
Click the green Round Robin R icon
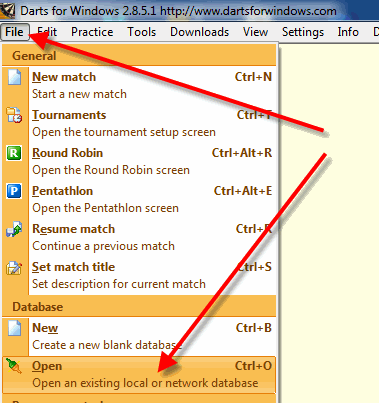(14, 153)
